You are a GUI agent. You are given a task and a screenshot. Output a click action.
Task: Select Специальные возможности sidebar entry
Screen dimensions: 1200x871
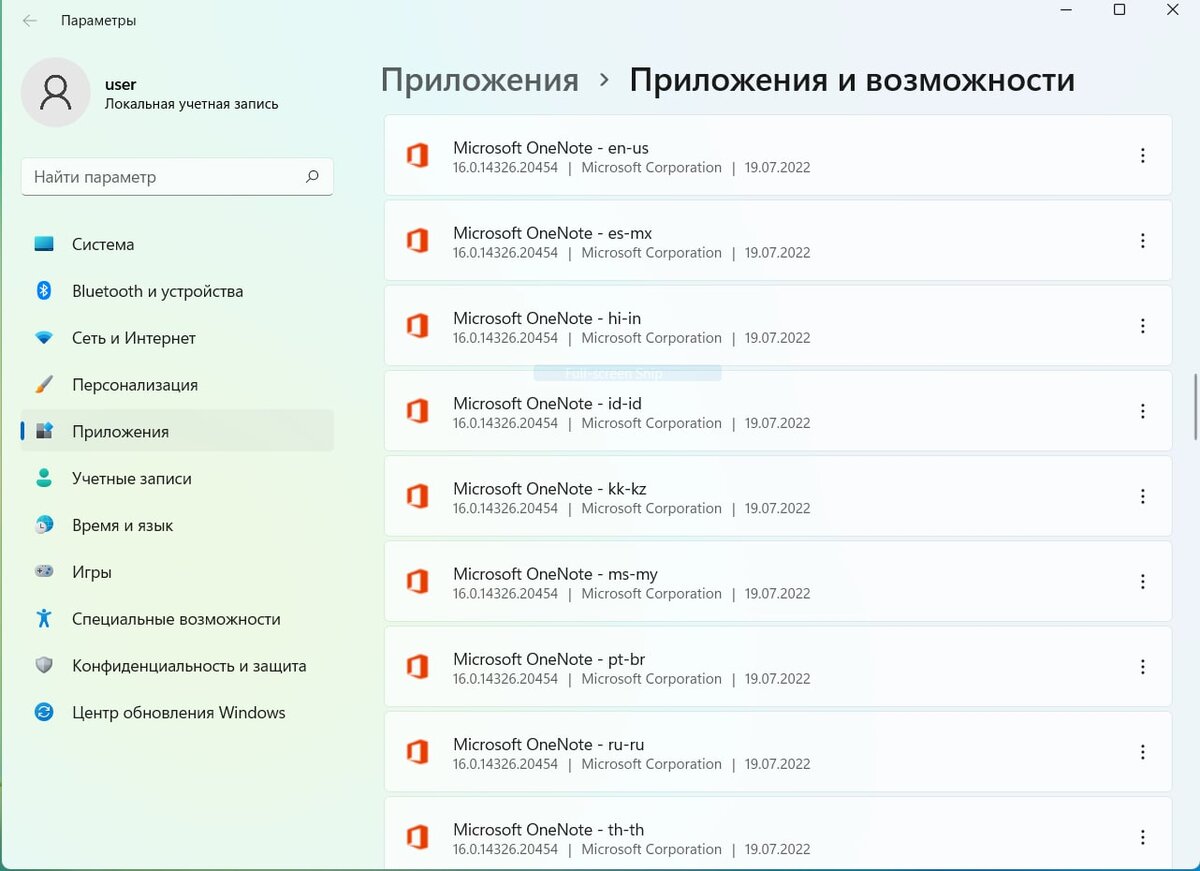[177, 619]
